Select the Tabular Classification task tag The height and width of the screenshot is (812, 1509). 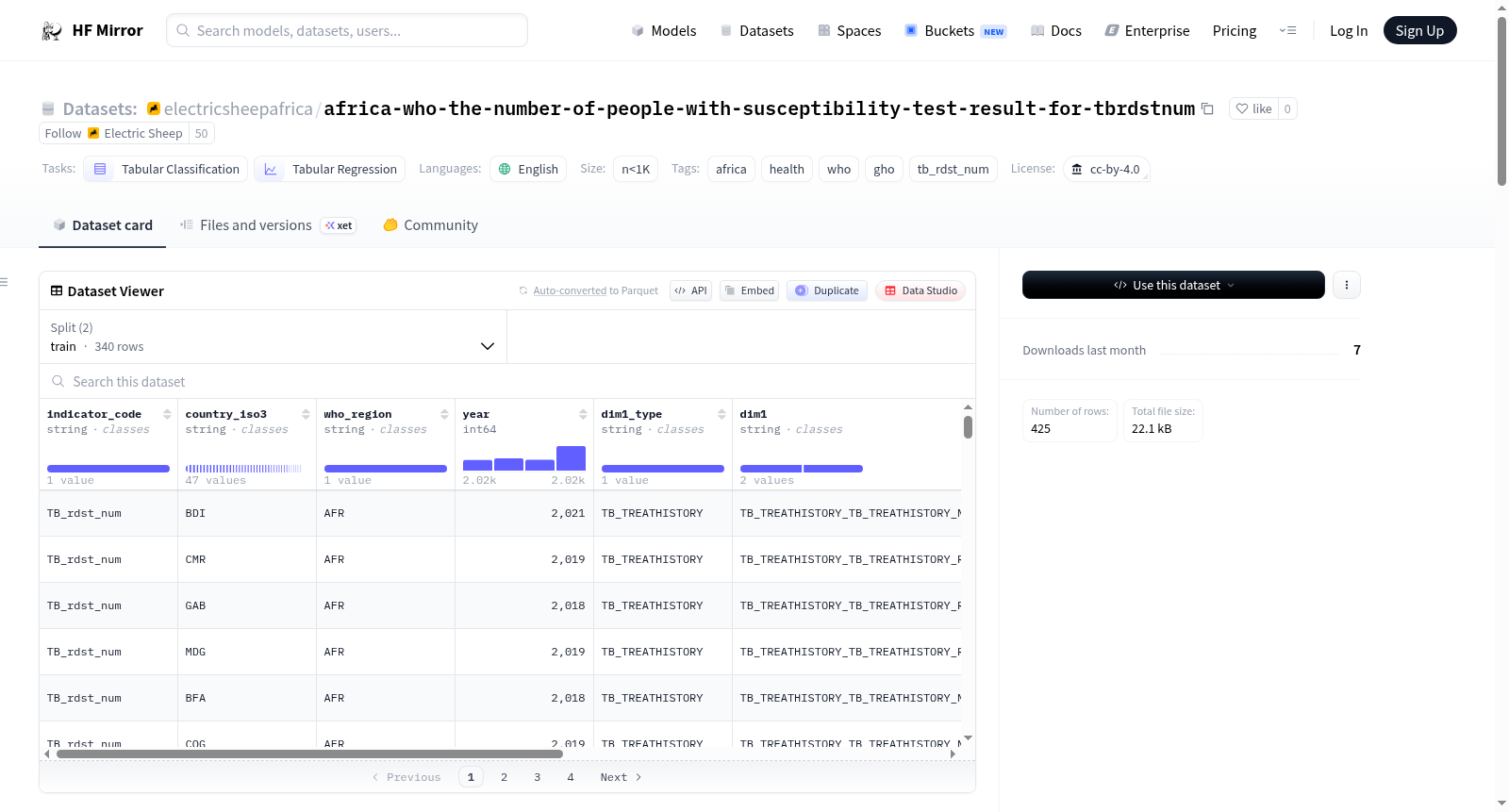[x=166, y=170]
